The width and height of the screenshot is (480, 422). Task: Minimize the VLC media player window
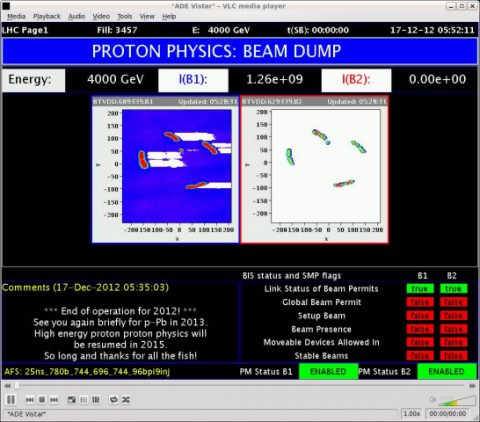pos(451,6)
